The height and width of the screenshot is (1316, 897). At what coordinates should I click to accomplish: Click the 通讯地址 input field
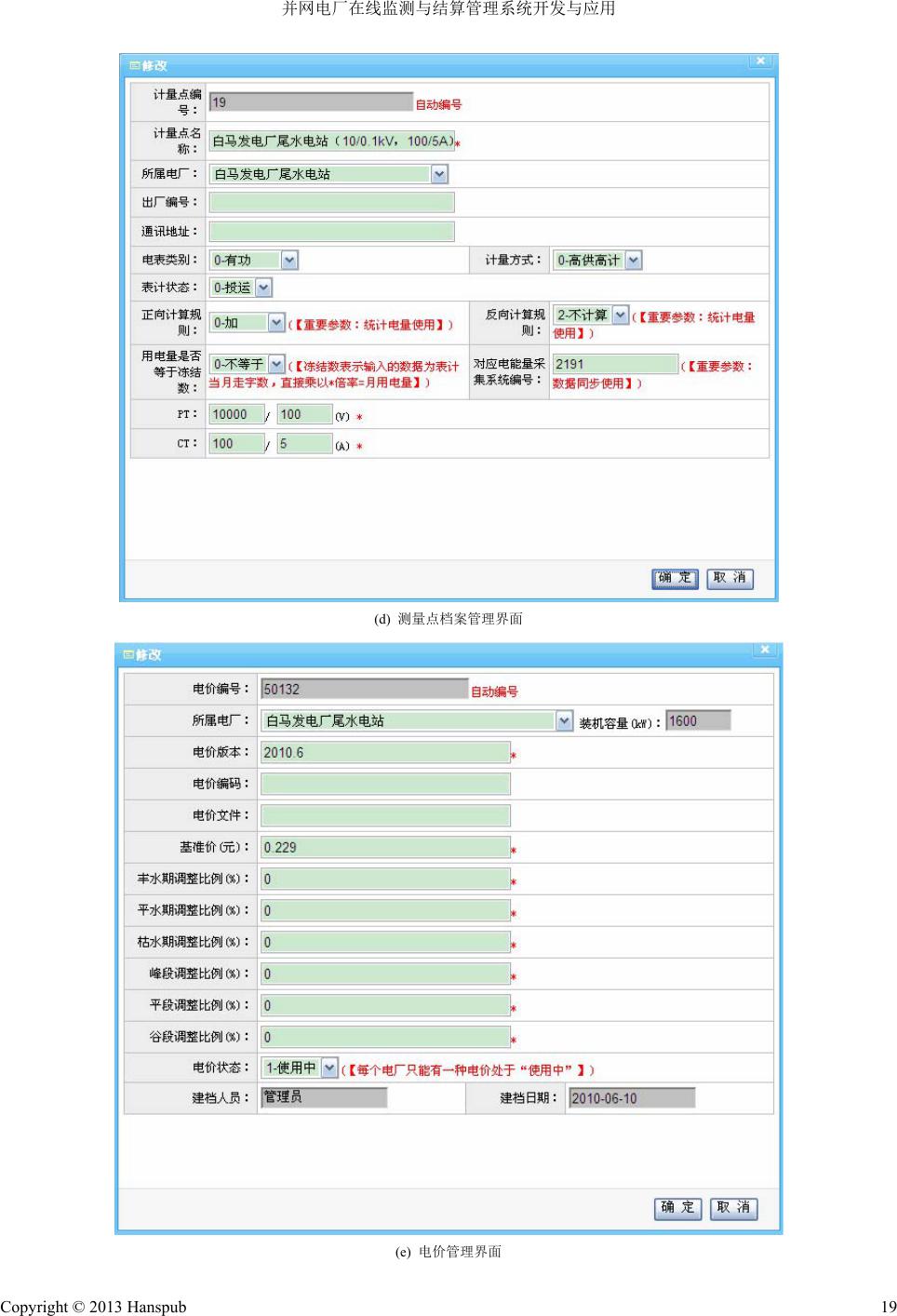(331, 232)
